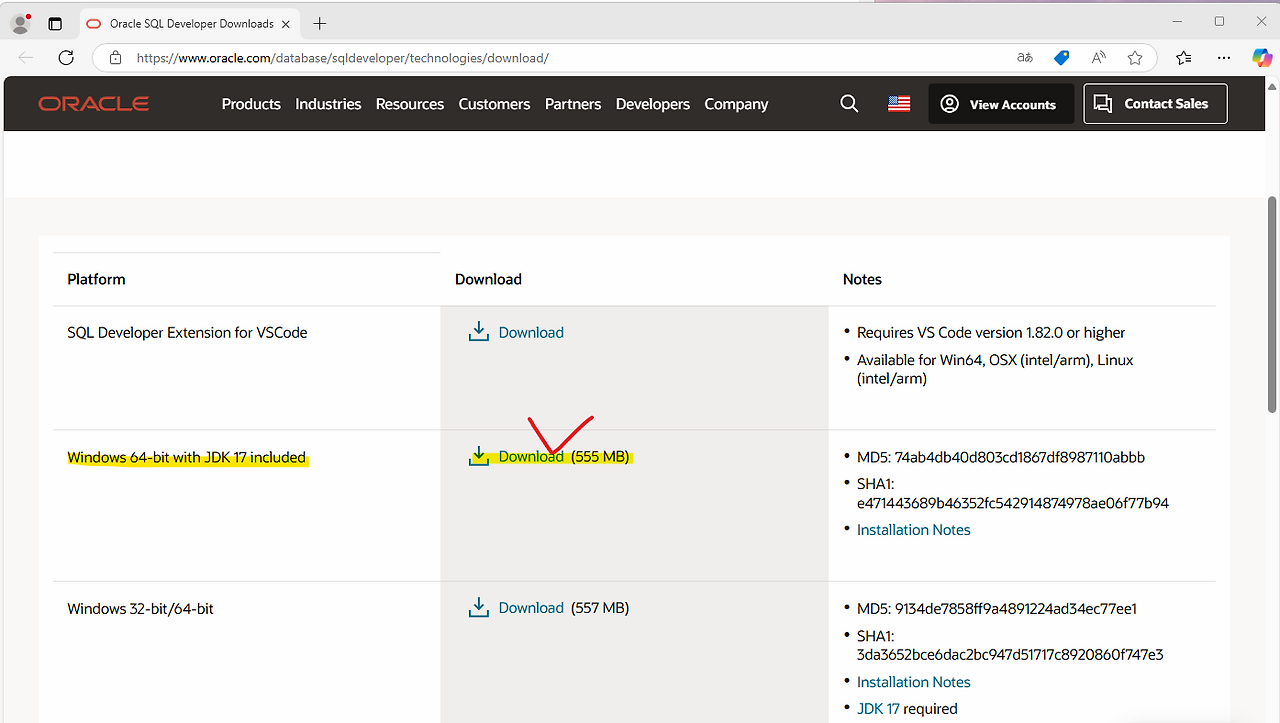Change country using the US flag
This screenshot has width=1280, height=723.
(x=899, y=104)
